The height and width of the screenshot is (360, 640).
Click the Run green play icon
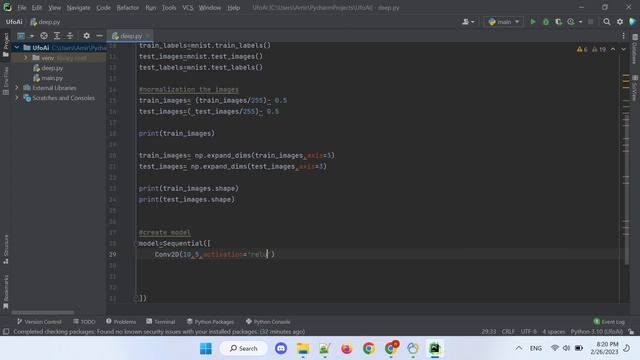point(533,22)
